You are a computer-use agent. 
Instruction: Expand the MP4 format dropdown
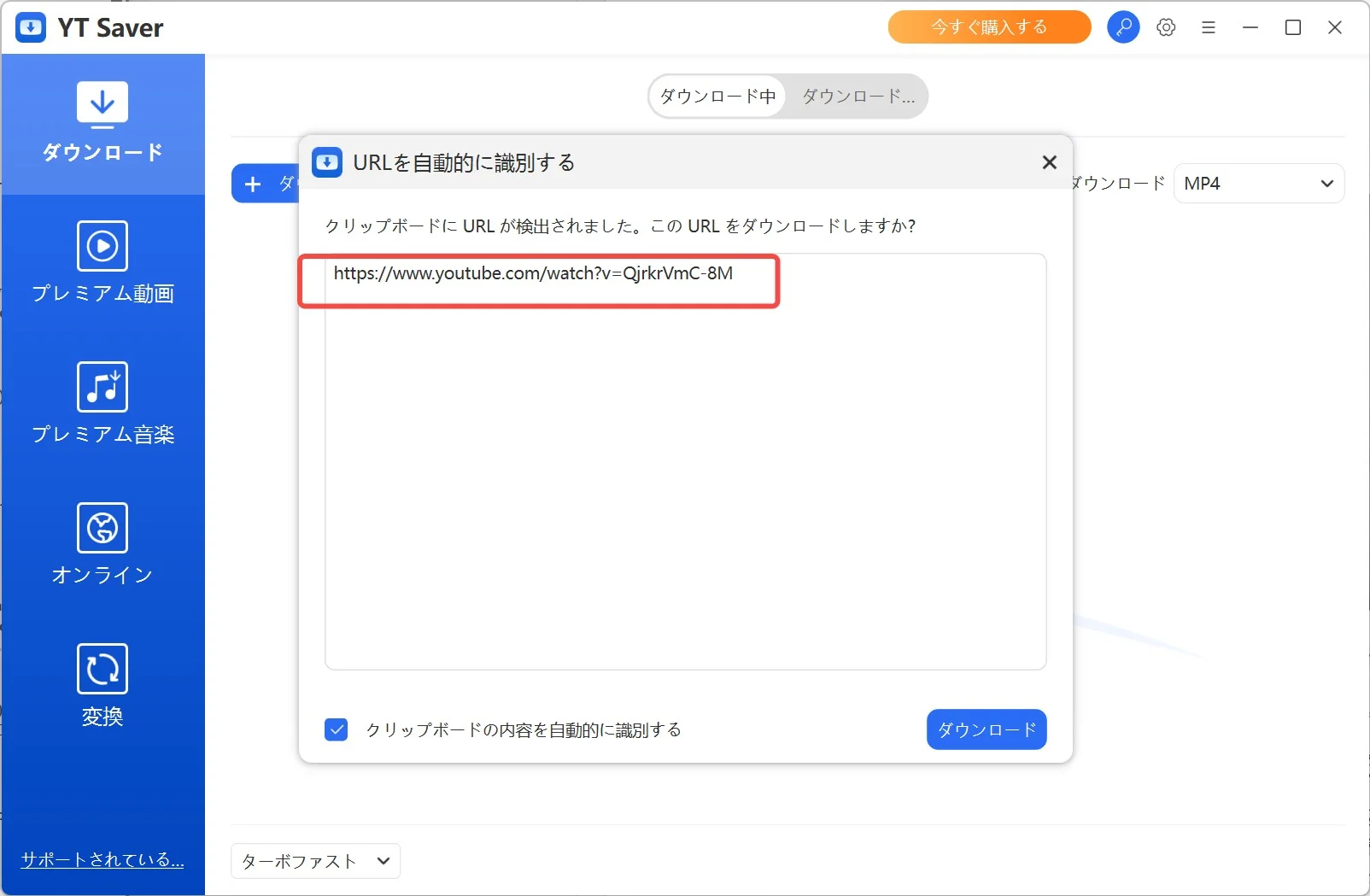tap(1259, 184)
